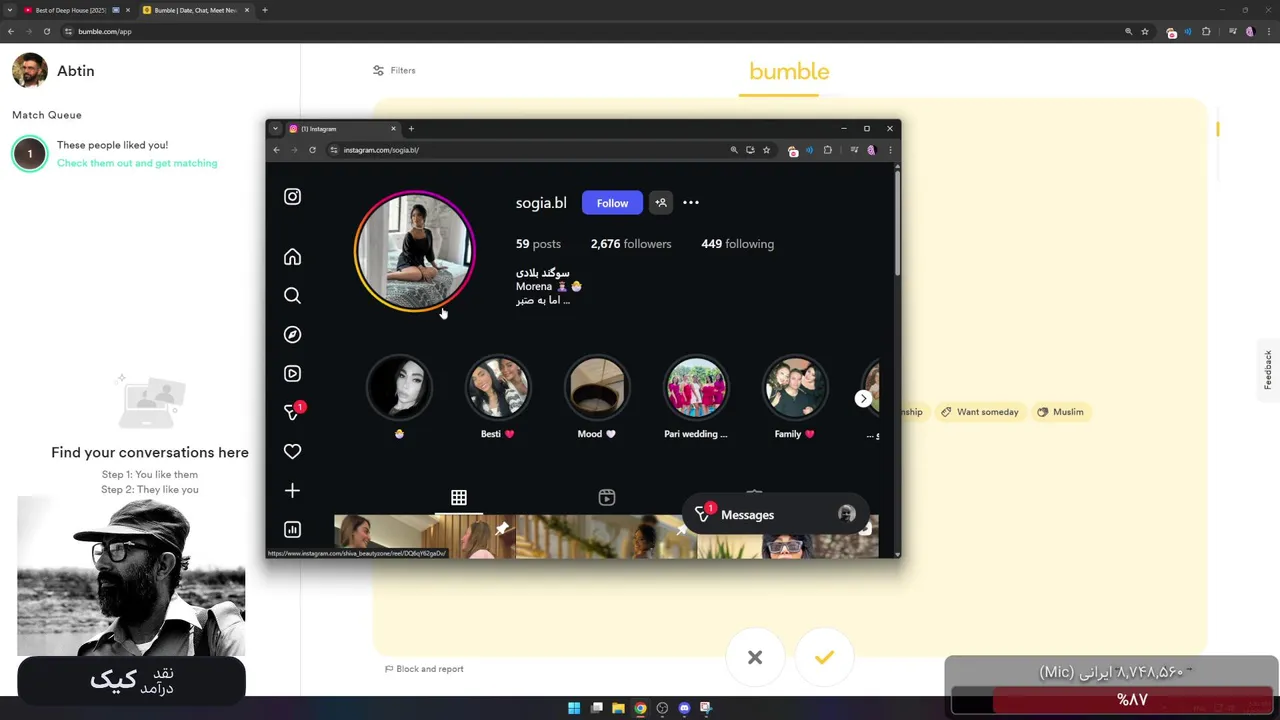The height and width of the screenshot is (720, 1280).
Task: Open zoom control in Instagram address bar
Action: 734,150
